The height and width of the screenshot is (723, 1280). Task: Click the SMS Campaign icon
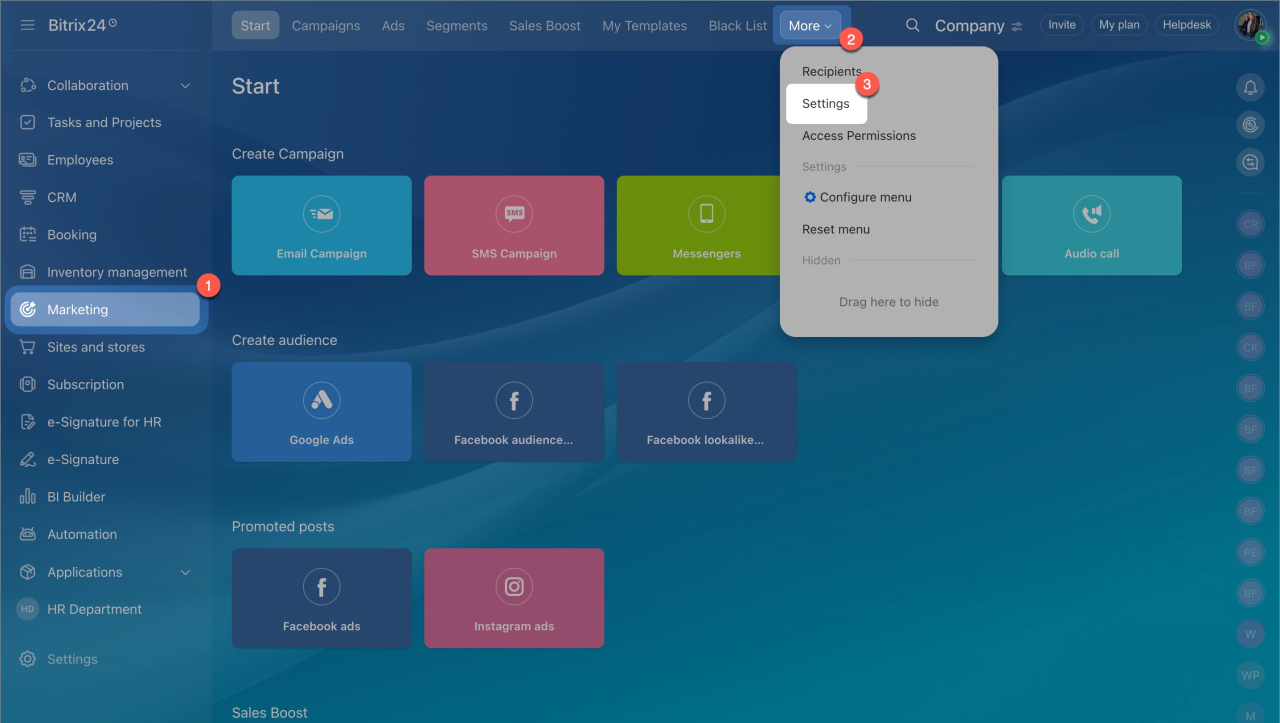[x=514, y=213]
